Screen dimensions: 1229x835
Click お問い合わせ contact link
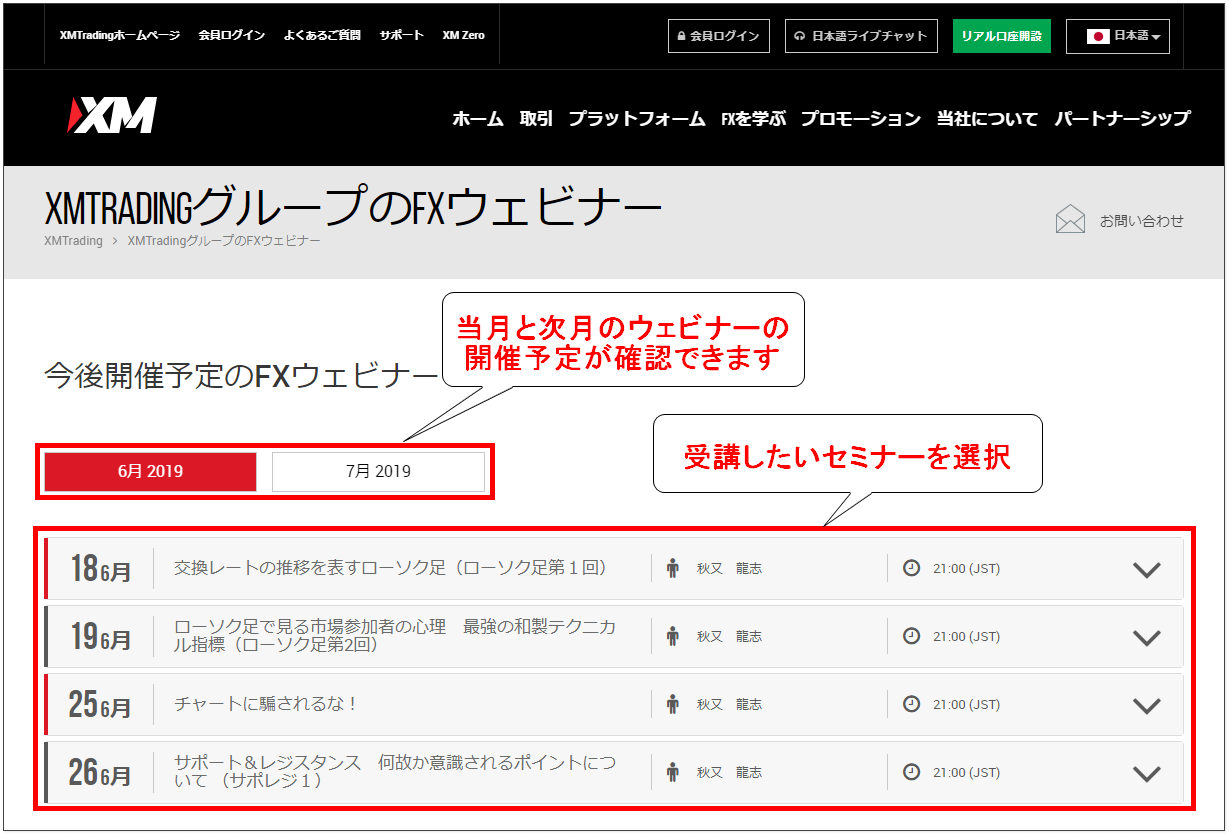click(x=1141, y=221)
